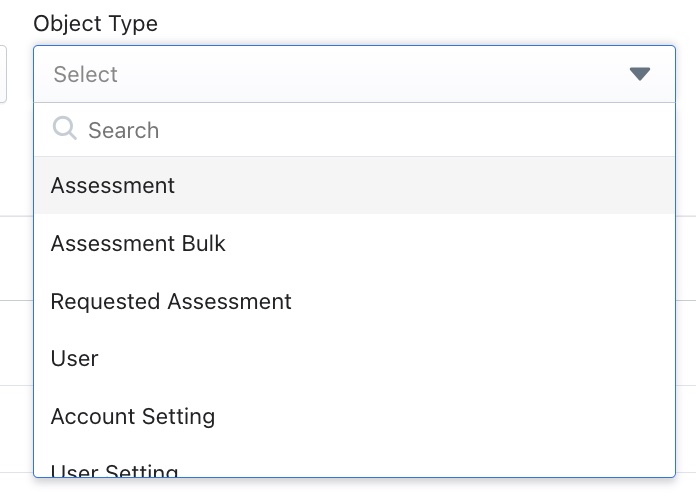Click the dropdown arrow triangle icon

coord(640,74)
